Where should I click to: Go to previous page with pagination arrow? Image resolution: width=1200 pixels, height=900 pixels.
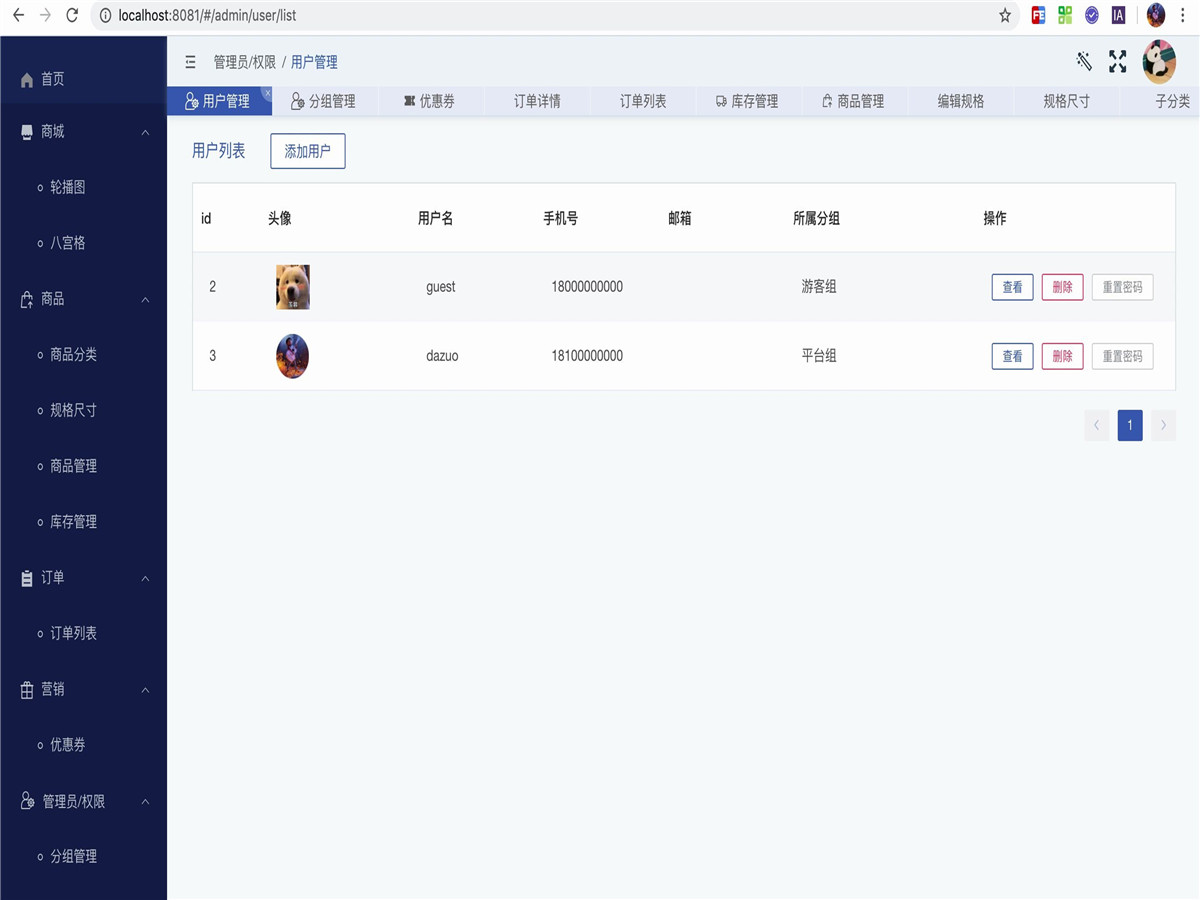[x=1097, y=425]
